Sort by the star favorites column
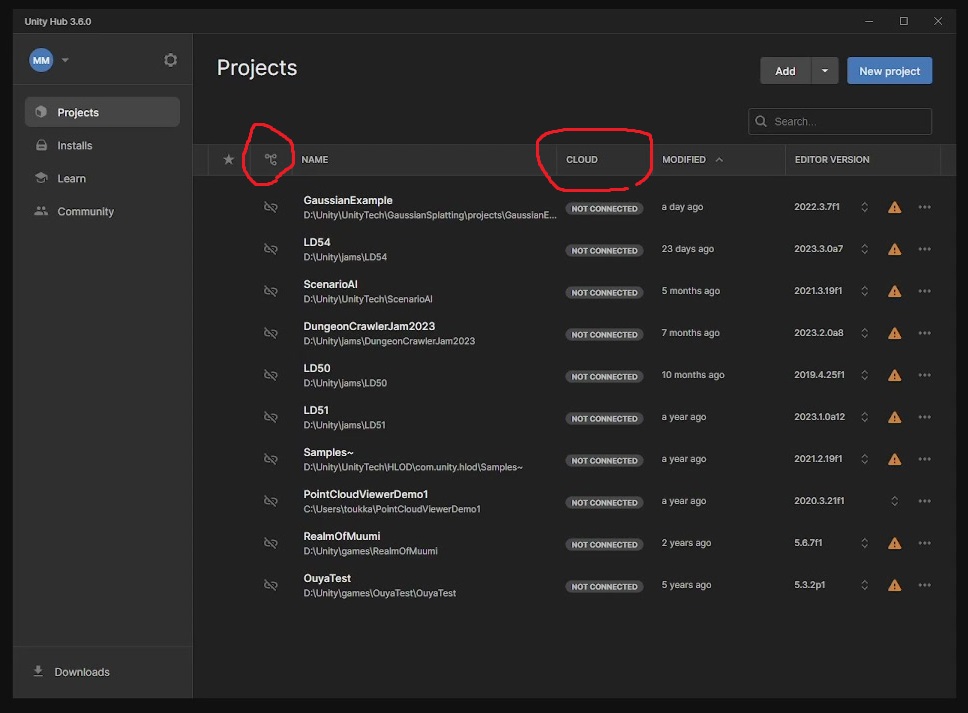The height and width of the screenshot is (713, 968). [x=228, y=159]
